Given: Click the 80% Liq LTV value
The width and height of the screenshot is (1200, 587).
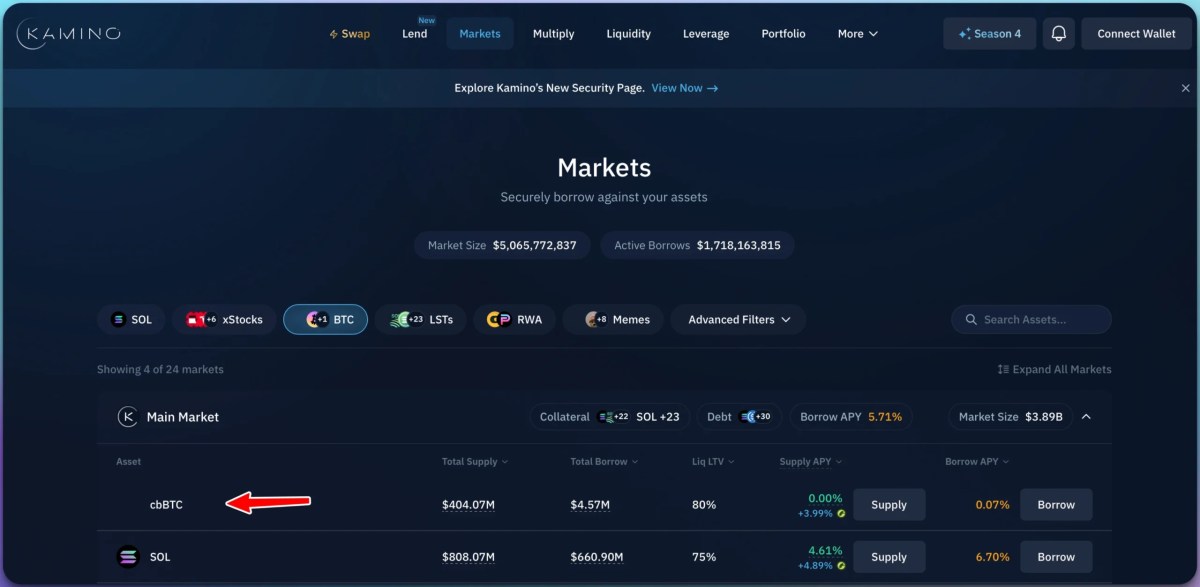Looking at the screenshot, I should click(704, 505).
